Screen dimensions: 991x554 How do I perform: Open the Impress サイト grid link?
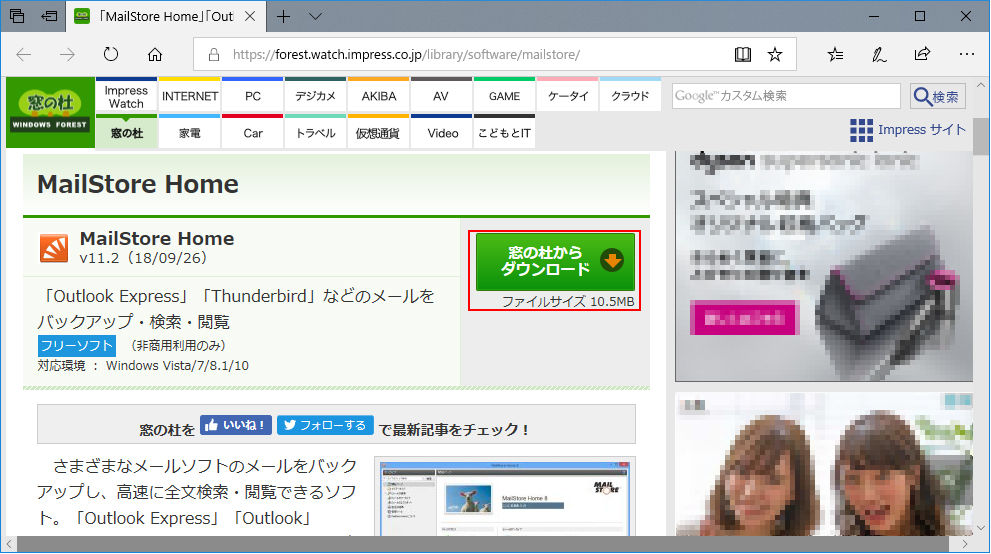pyautogui.click(x=908, y=130)
